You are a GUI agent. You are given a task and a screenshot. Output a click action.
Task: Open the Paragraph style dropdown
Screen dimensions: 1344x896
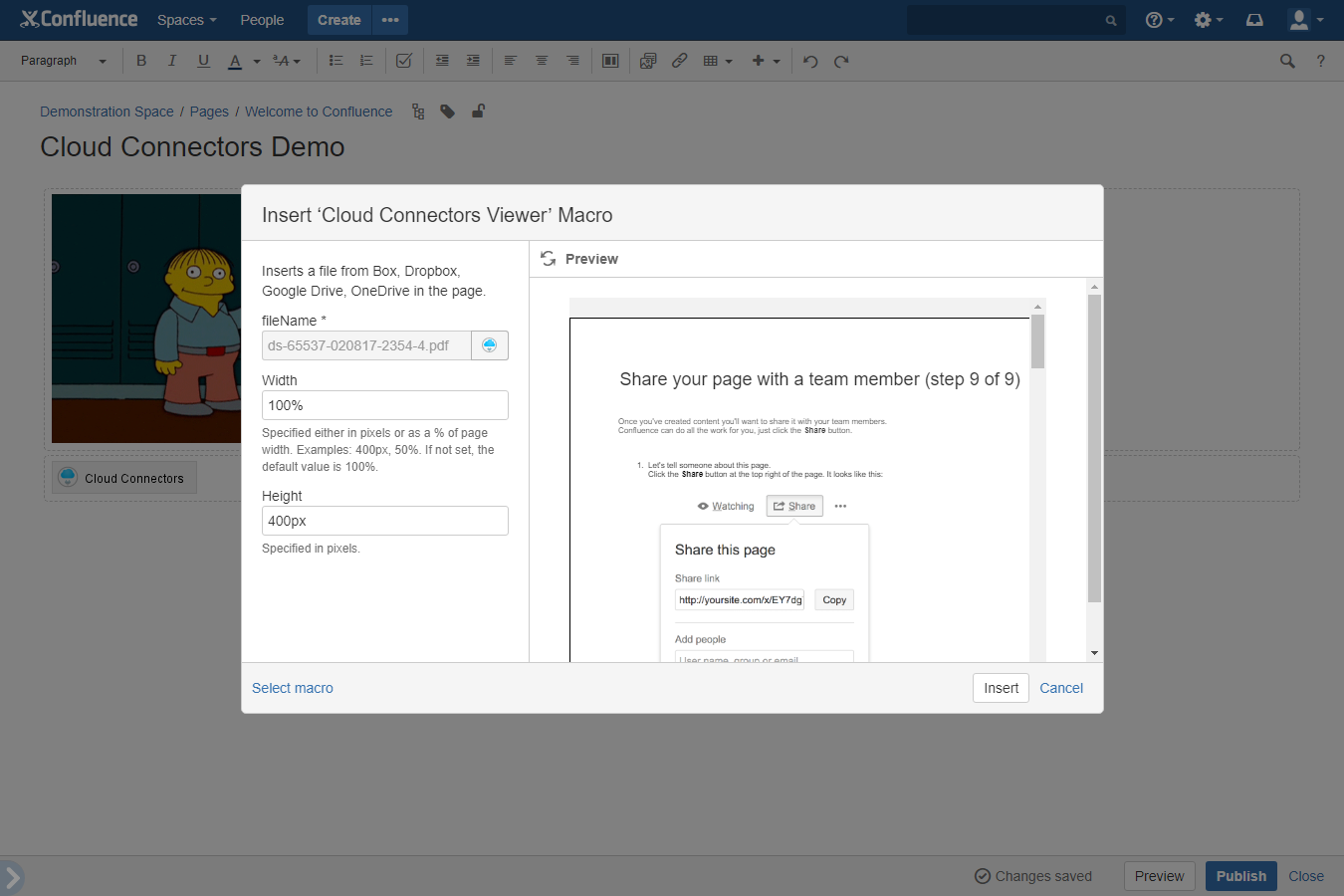click(x=64, y=61)
